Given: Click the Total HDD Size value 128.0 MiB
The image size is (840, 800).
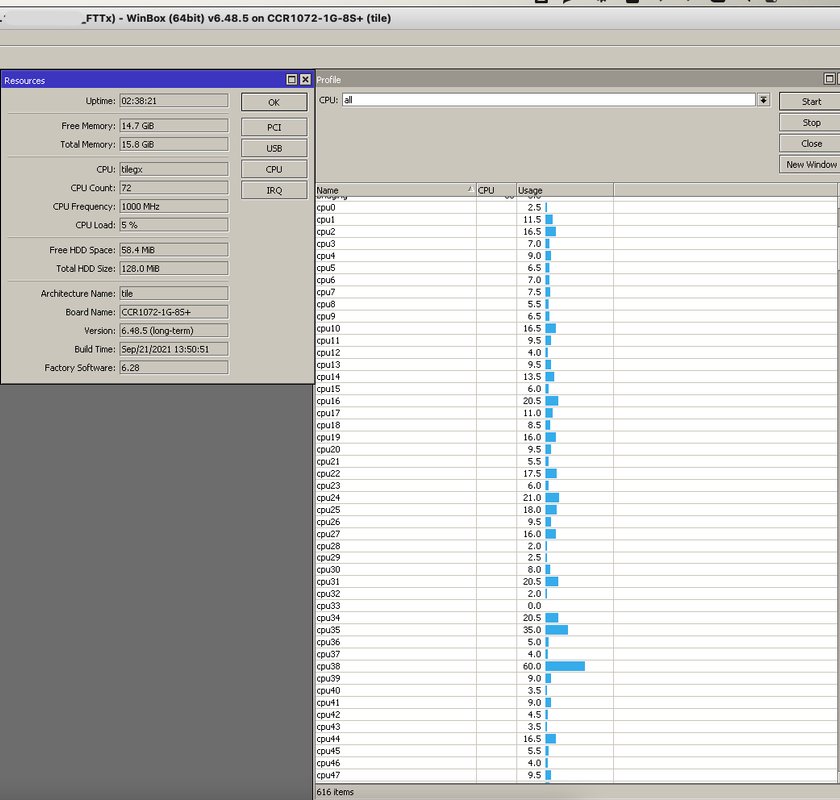Looking at the screenshot, I should point(174,268).
